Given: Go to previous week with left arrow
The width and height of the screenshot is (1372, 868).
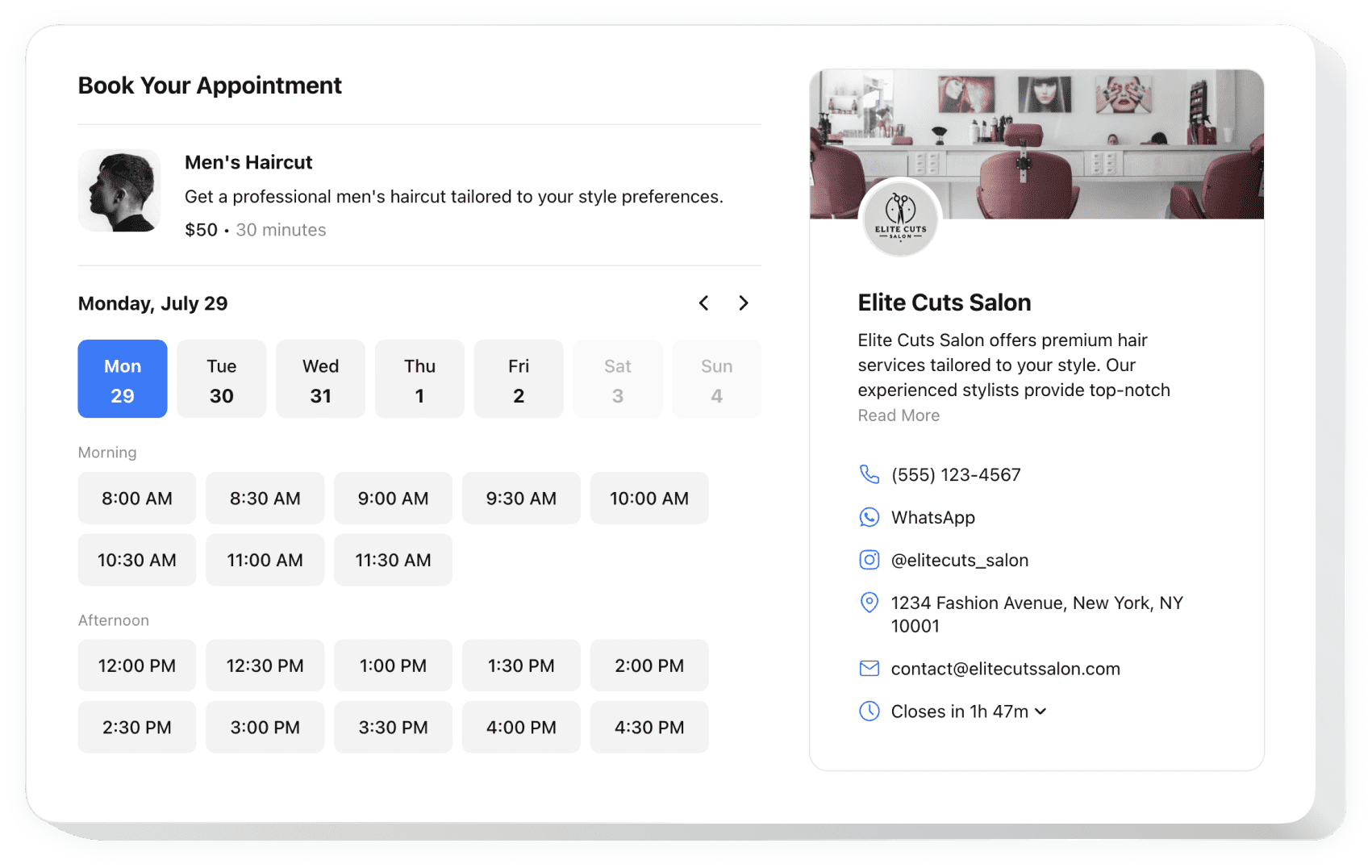Looking at the screenshot, I should [x=703, y=303].
